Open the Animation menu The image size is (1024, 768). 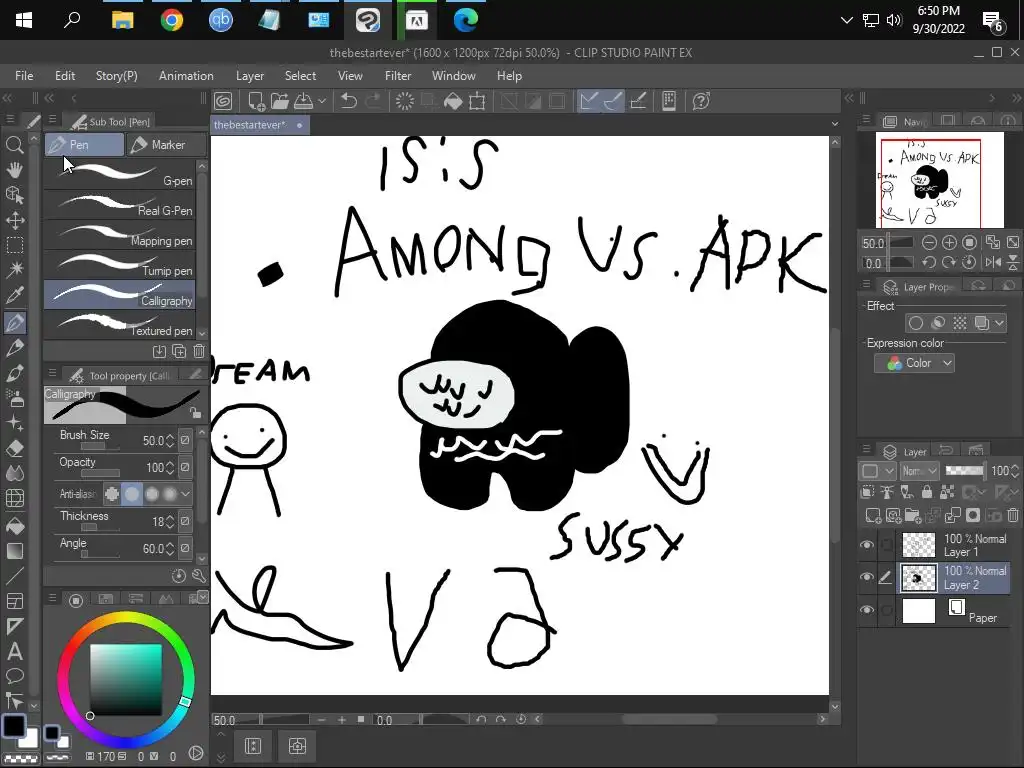tap(186, 76)
